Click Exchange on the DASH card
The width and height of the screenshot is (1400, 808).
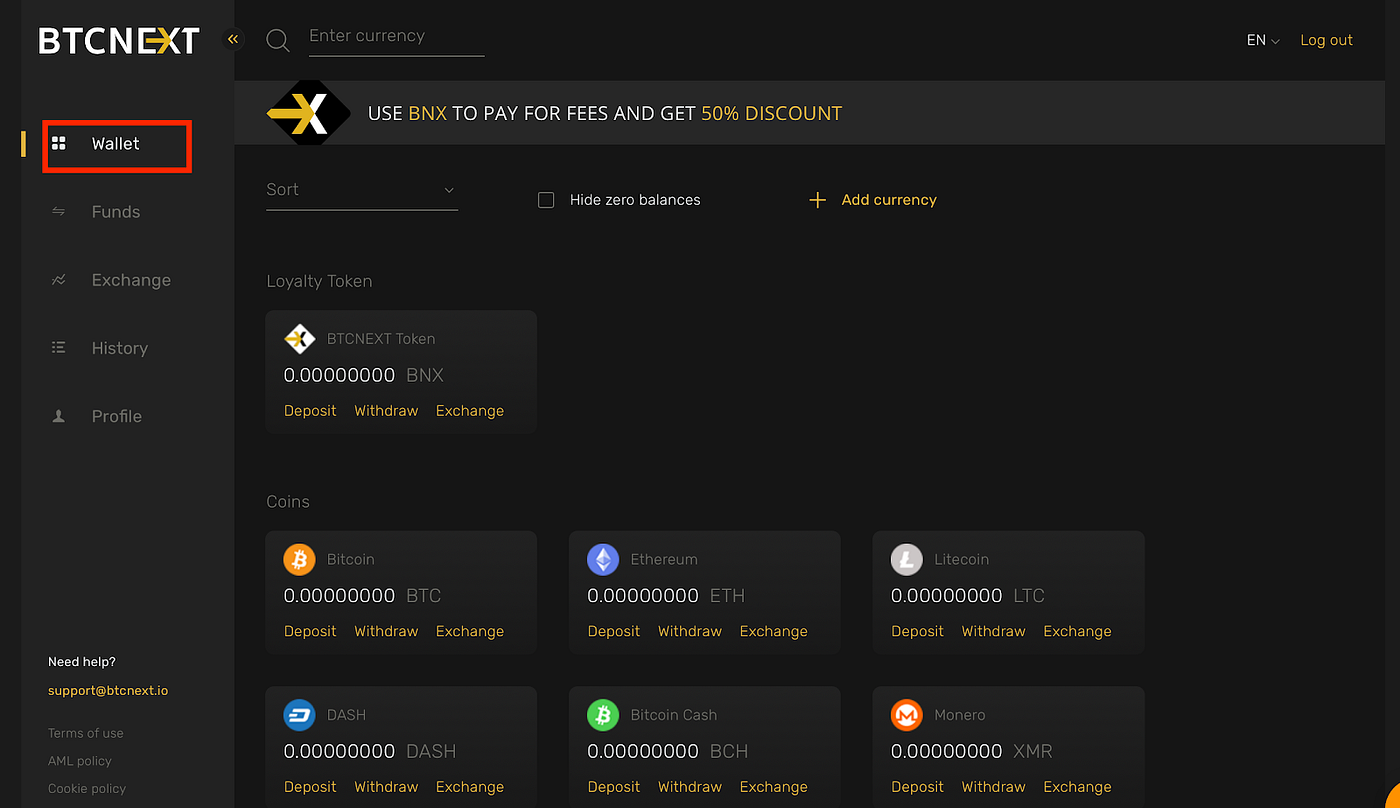click(x=470, y=787)
